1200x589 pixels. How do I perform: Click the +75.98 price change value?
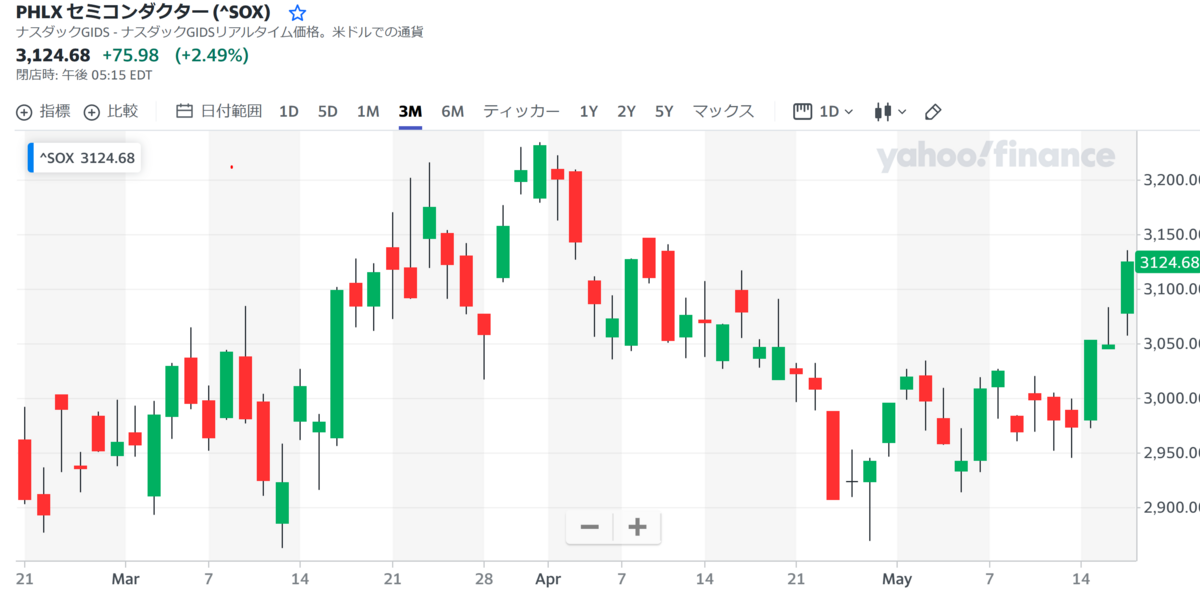click(x=130, y=55)
